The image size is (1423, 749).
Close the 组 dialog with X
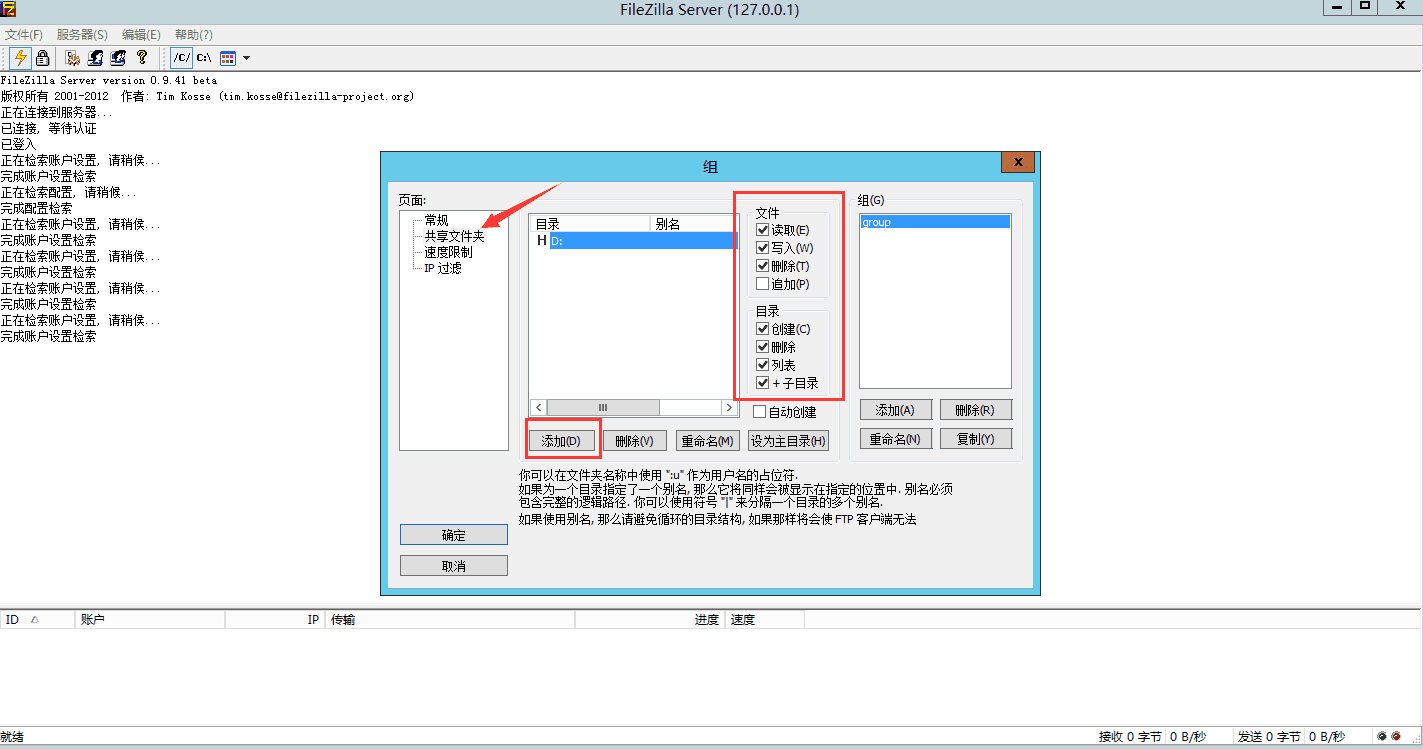tap(1017, 162)
